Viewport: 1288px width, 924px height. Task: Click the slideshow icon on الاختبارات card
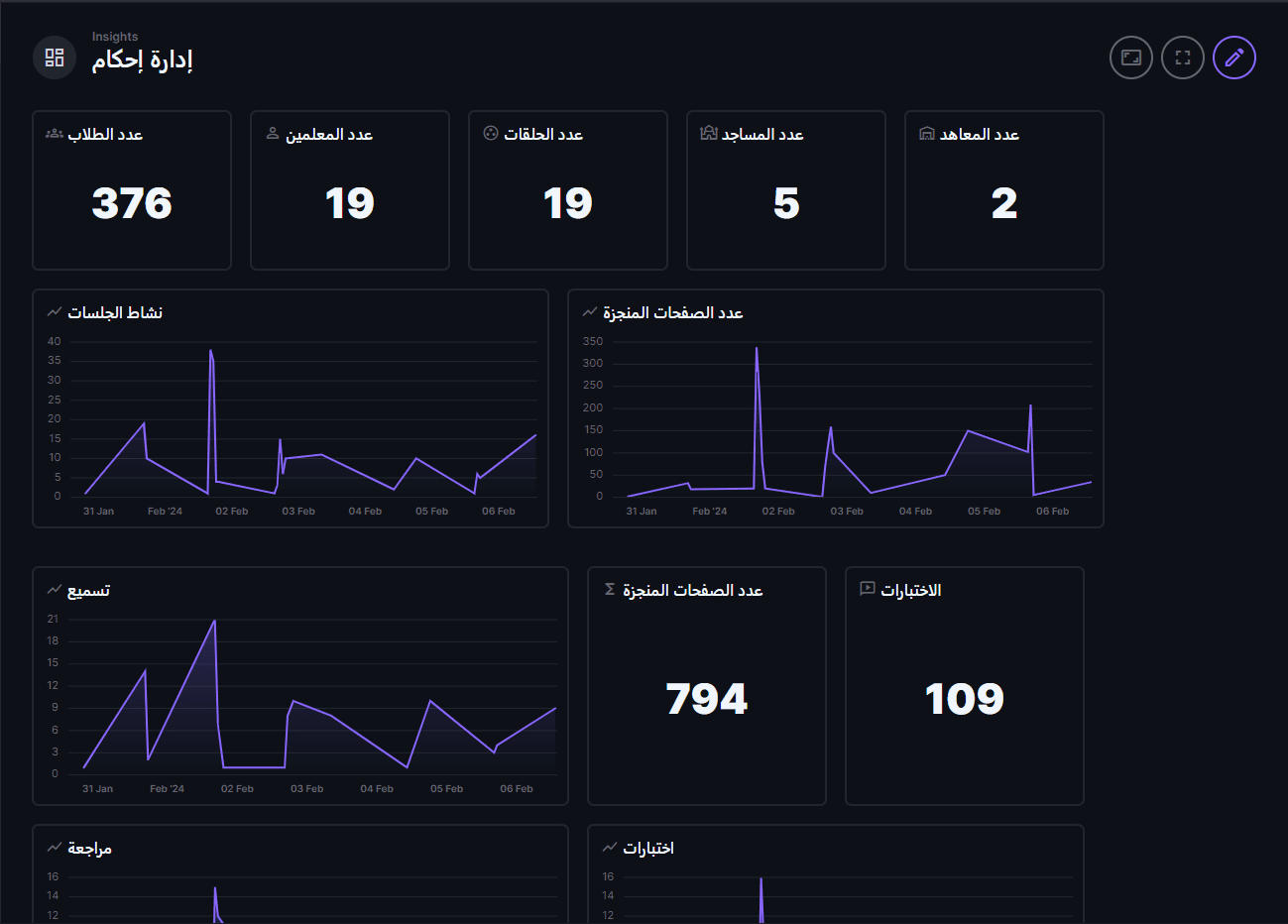868,589
